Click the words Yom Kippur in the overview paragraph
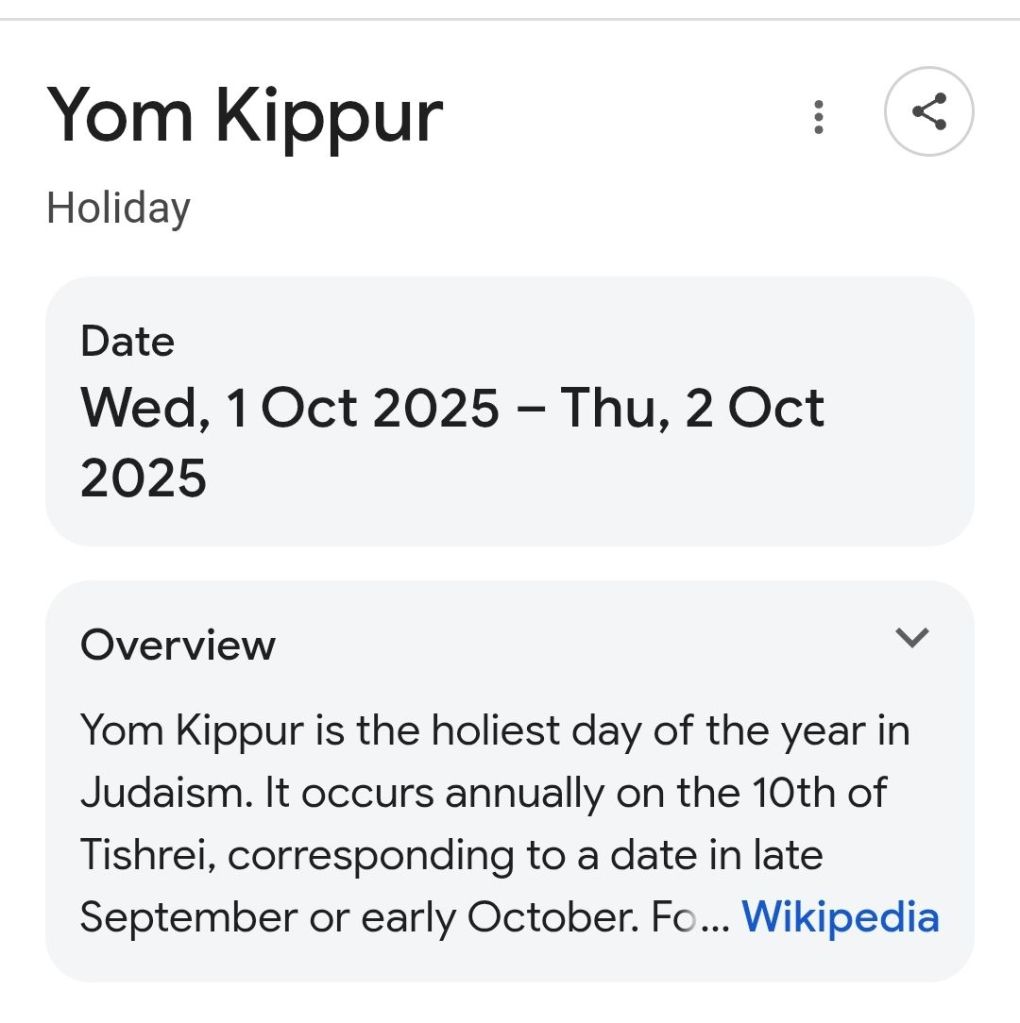 (x=191, y=731)
